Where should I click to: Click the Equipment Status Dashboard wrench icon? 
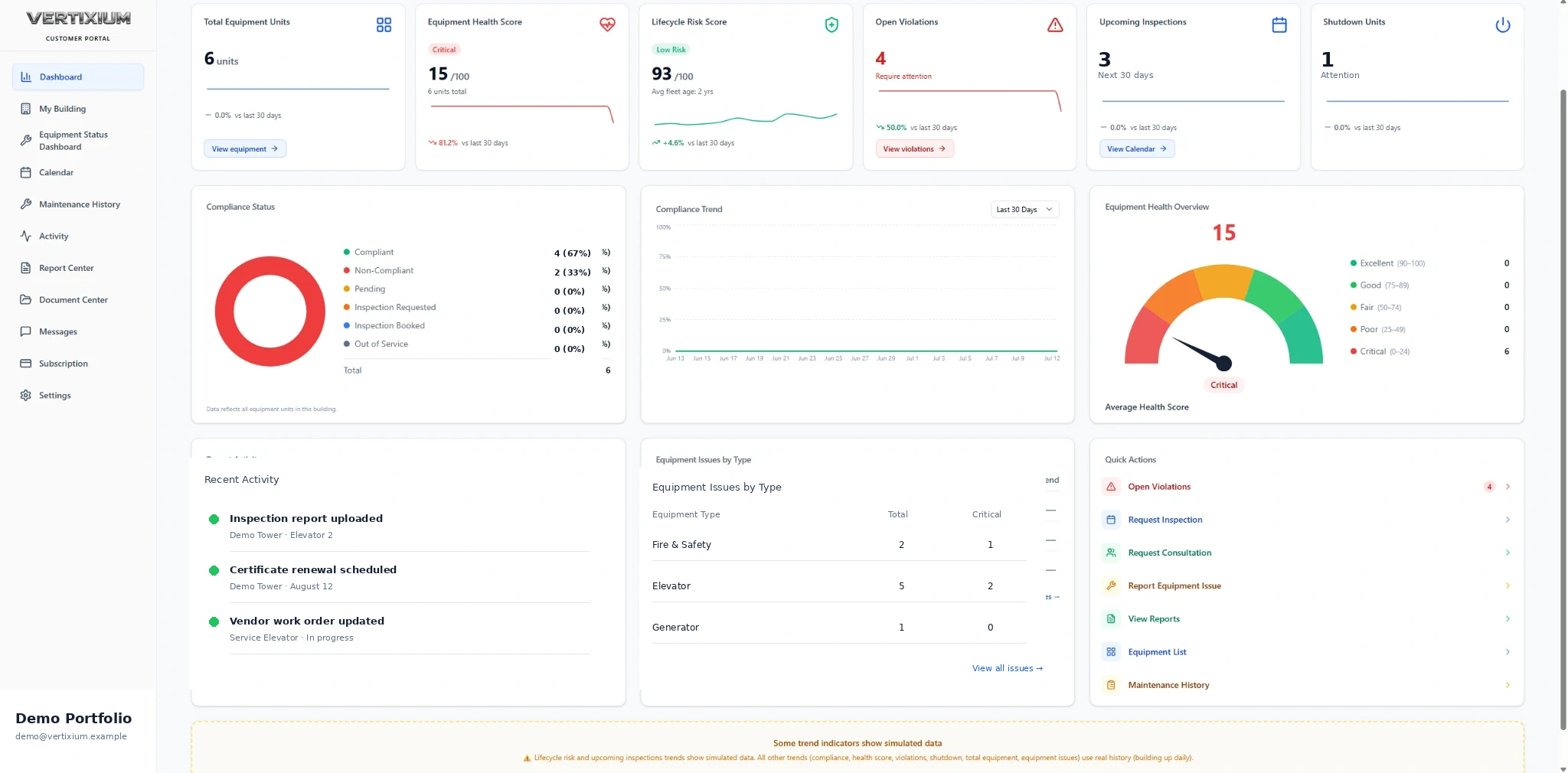(x=26, y=141)
